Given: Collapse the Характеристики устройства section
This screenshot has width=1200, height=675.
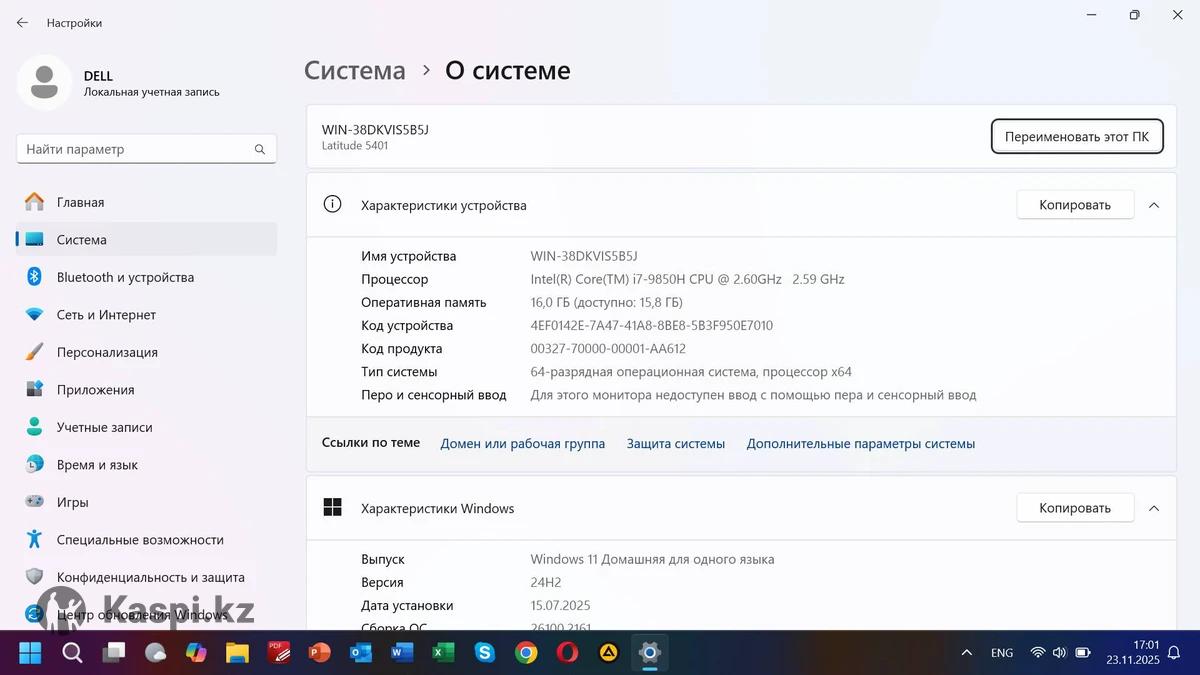Looking at the screenshot, I should pos(1153,205).
